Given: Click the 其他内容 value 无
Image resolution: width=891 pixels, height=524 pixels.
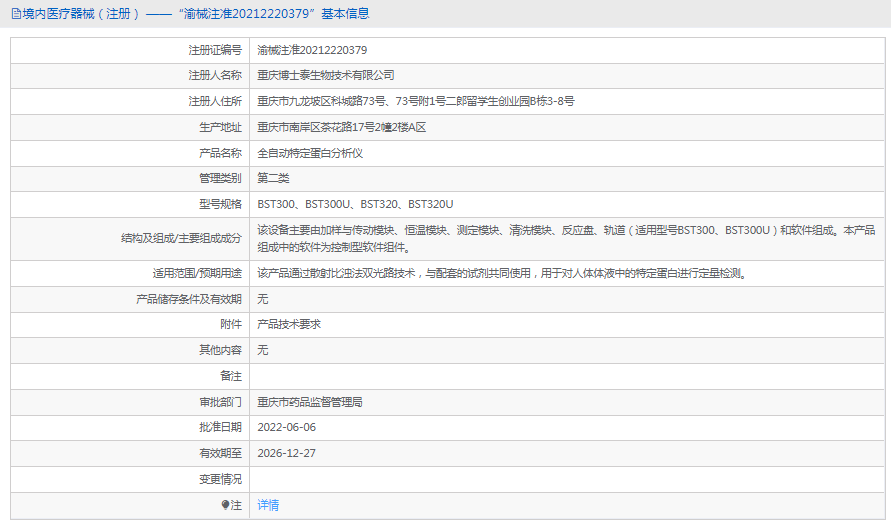Looking at the screenshot, I should click(263, 350).
